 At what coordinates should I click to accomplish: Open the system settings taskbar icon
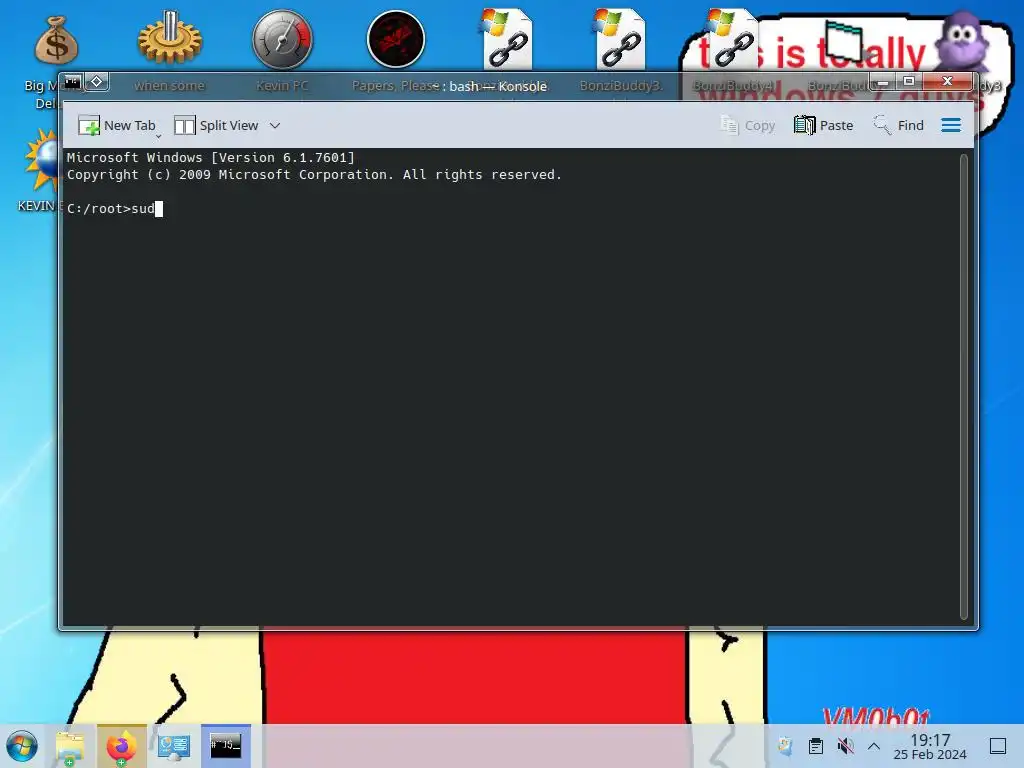(174, 746)
